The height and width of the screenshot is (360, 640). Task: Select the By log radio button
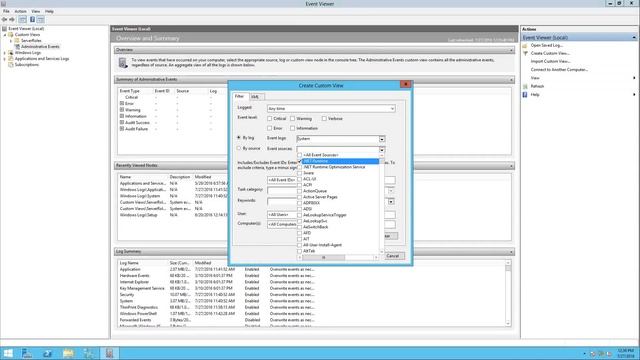click(x=239, y=138)
